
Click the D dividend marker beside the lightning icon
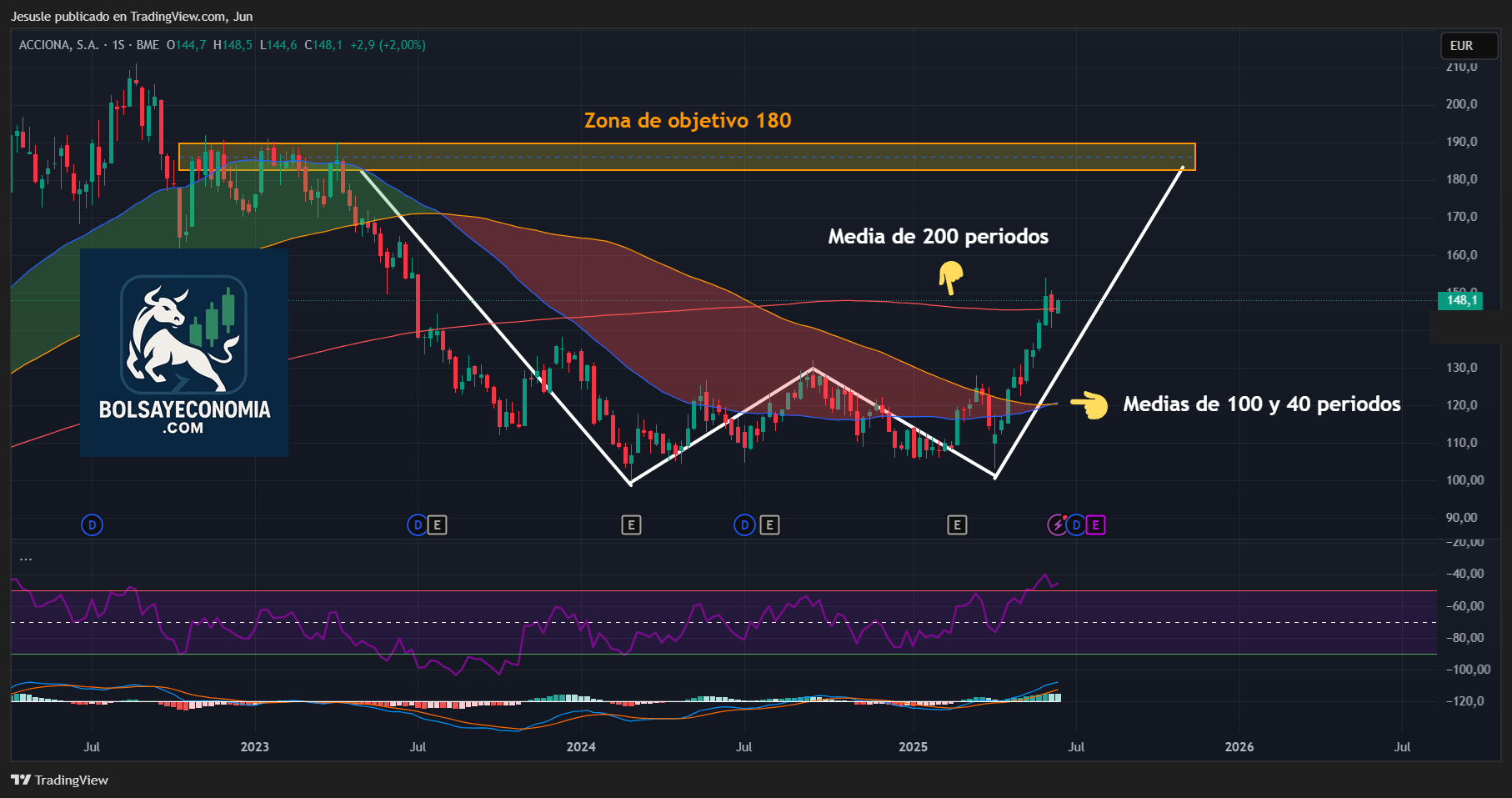click(x=1076, y=524)
